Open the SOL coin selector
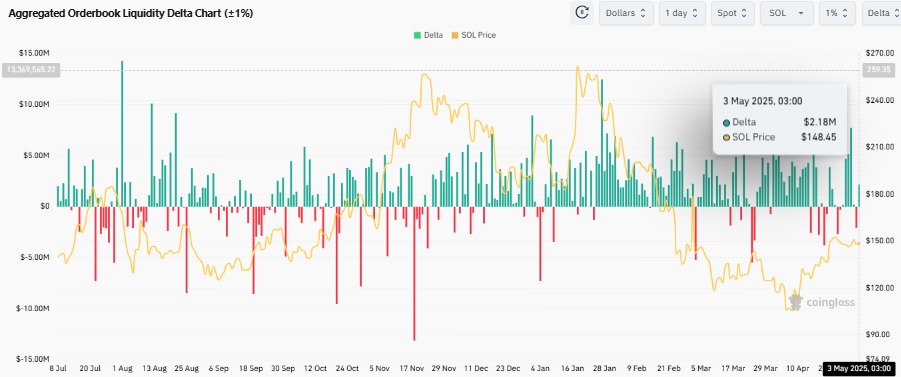 (x=787, y=13)
